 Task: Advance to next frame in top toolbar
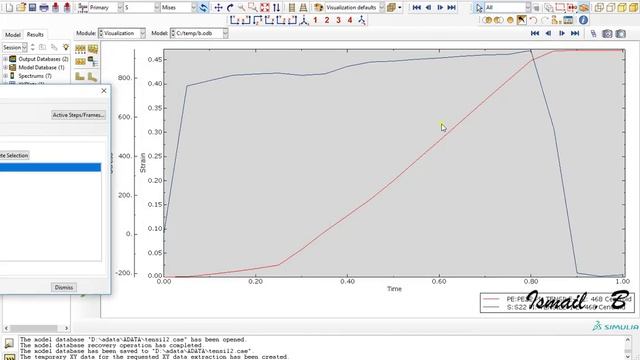pos(440,7)
